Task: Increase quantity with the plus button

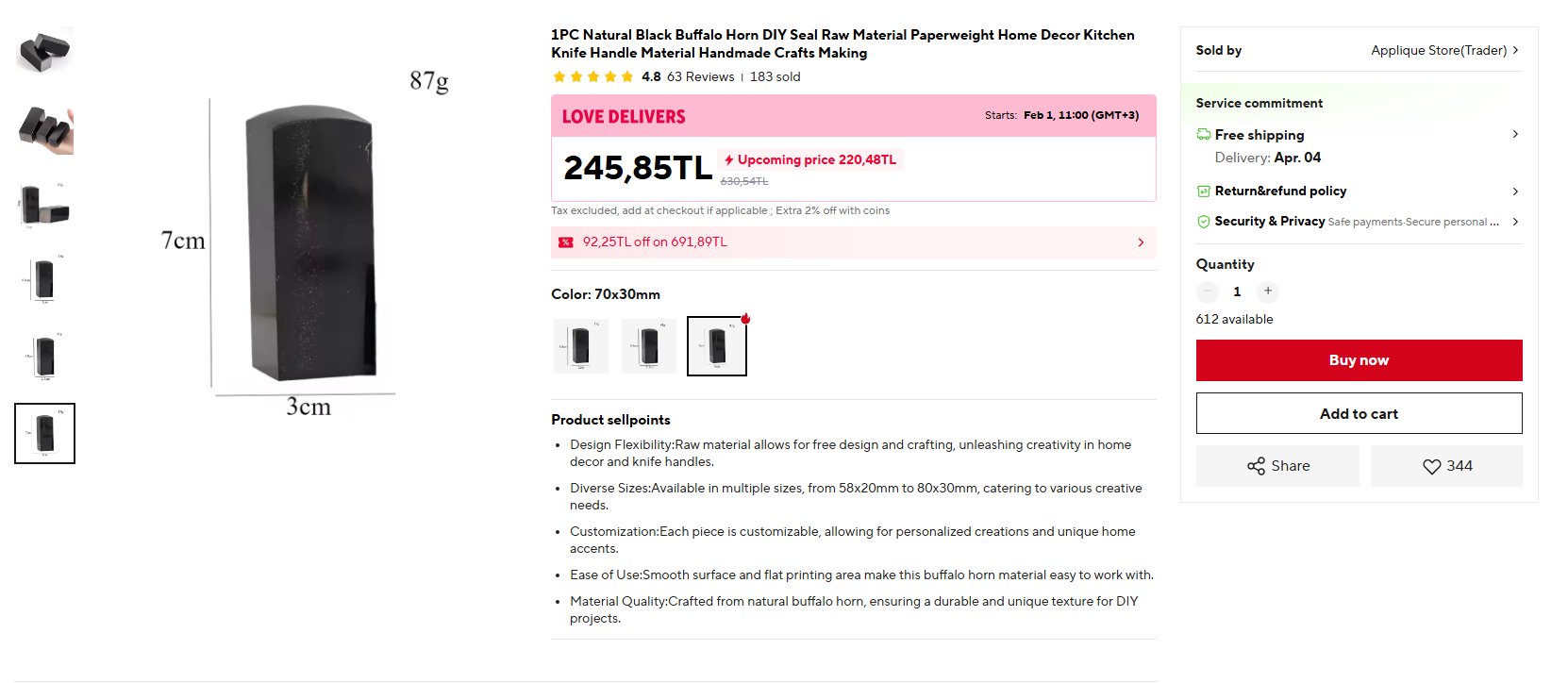Action: (x=1267, y=292)
